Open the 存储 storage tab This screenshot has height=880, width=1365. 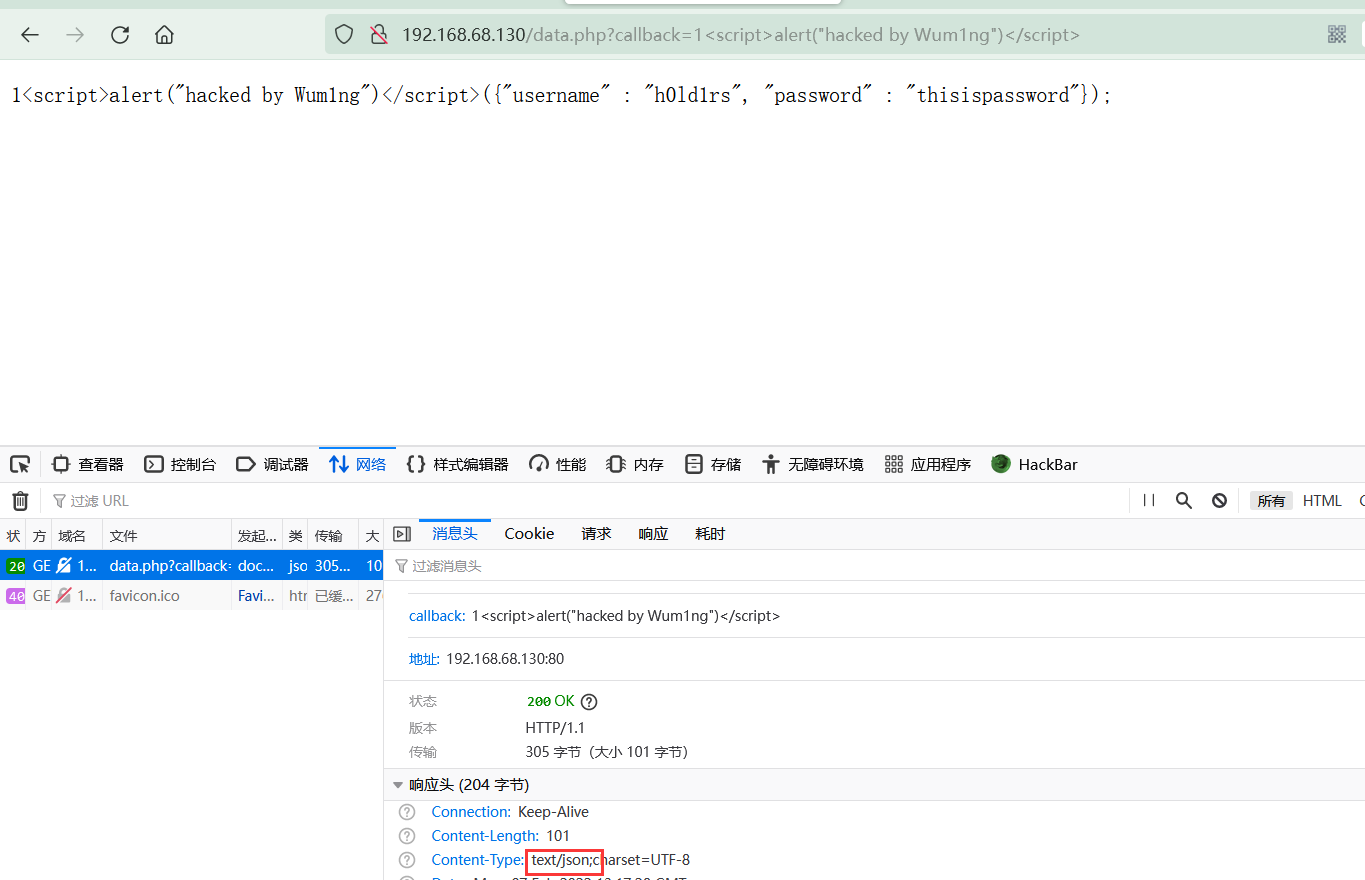point(713,464)
